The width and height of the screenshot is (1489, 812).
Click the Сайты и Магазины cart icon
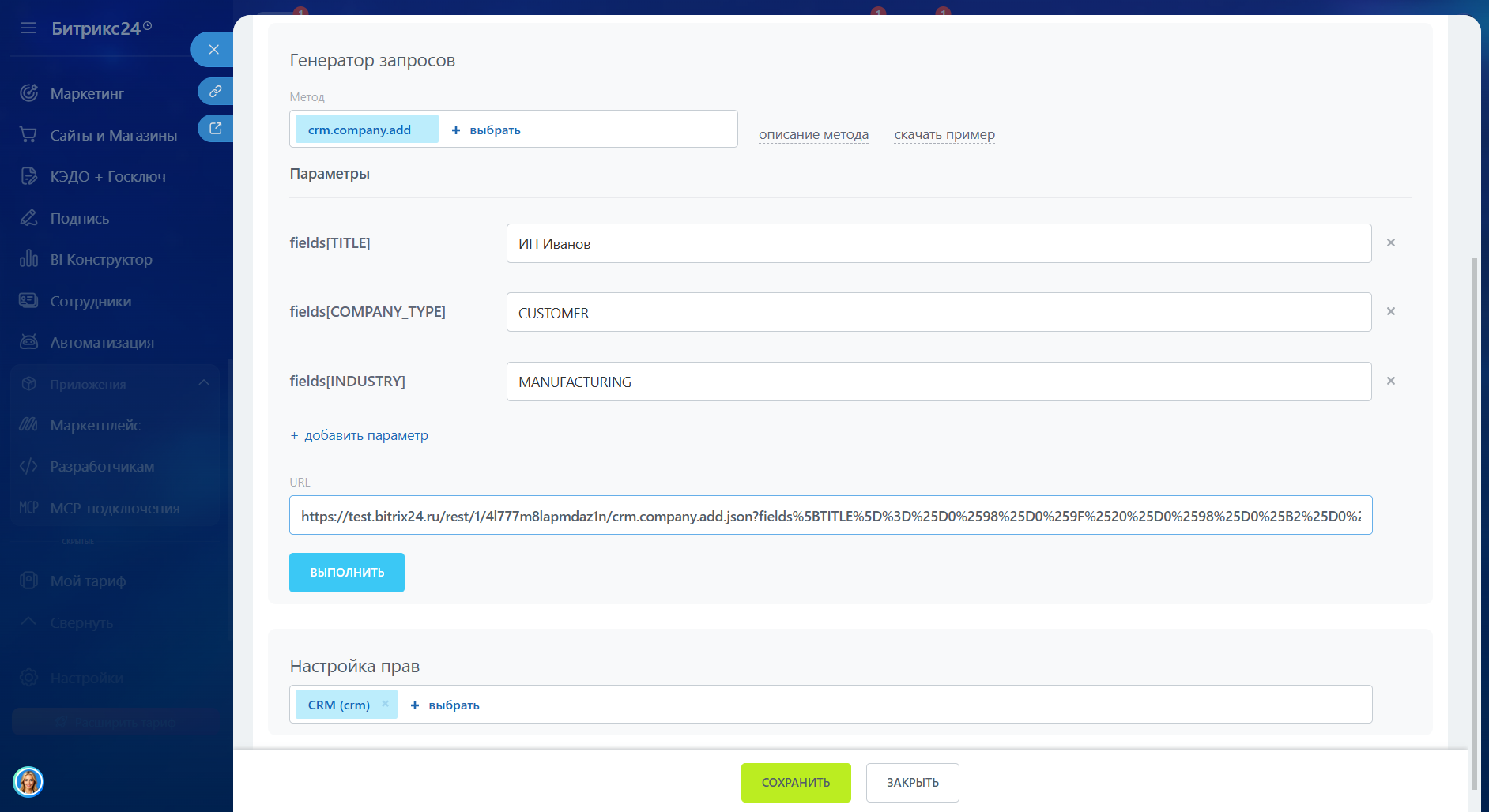28,135
